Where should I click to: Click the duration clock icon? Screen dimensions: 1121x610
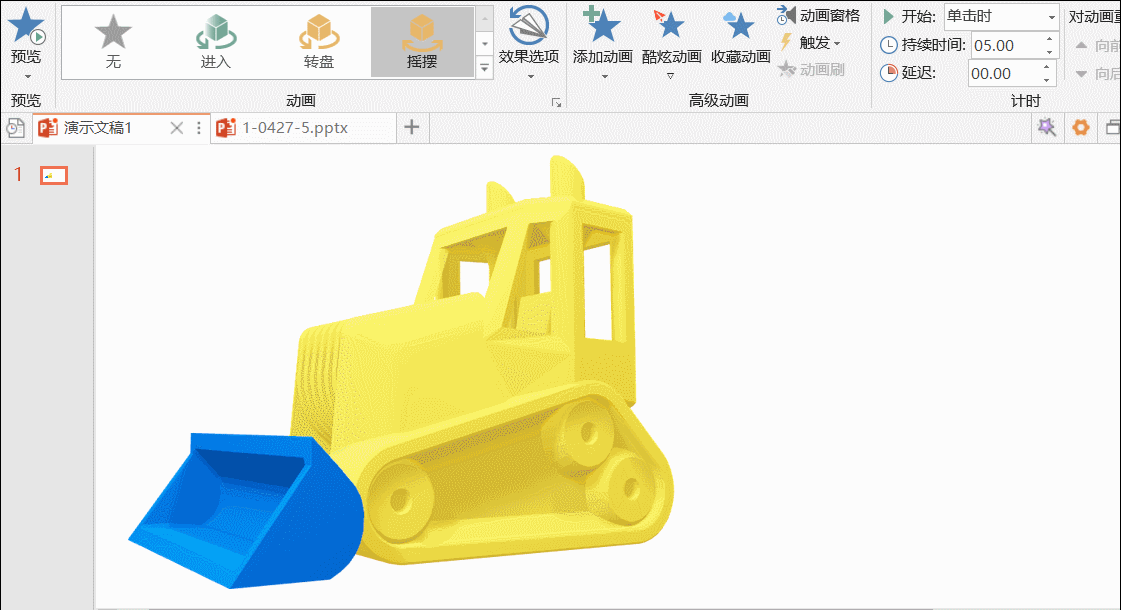coord(889,45)
